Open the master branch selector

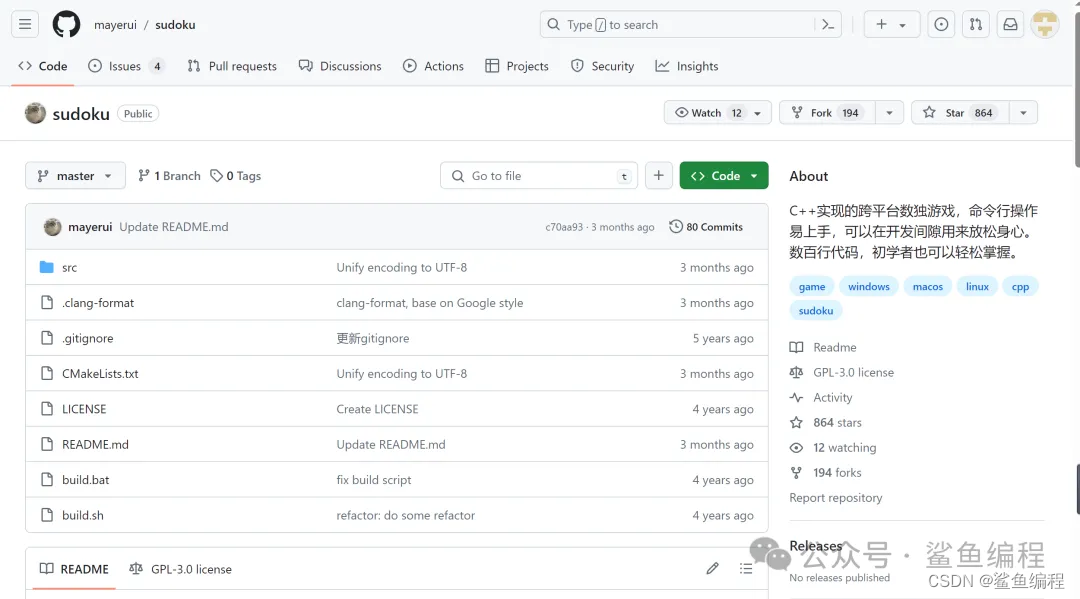point(75,176)
